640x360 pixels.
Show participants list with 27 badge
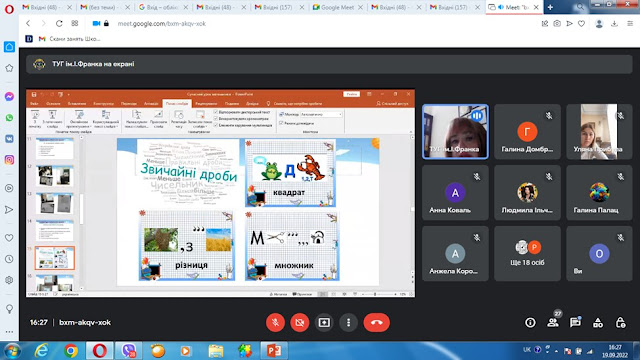[553, 322]
